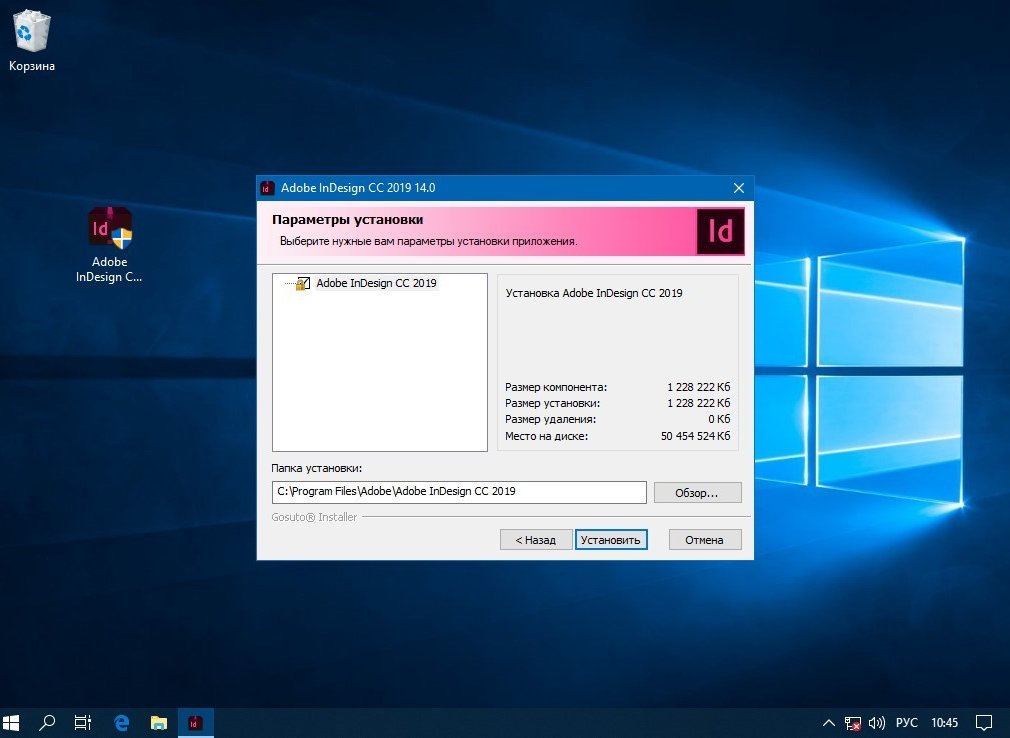The image size is (1010, 738).
Task: Launch Microsoft Edge from taskbar
Action: click(x=122, y=723)
